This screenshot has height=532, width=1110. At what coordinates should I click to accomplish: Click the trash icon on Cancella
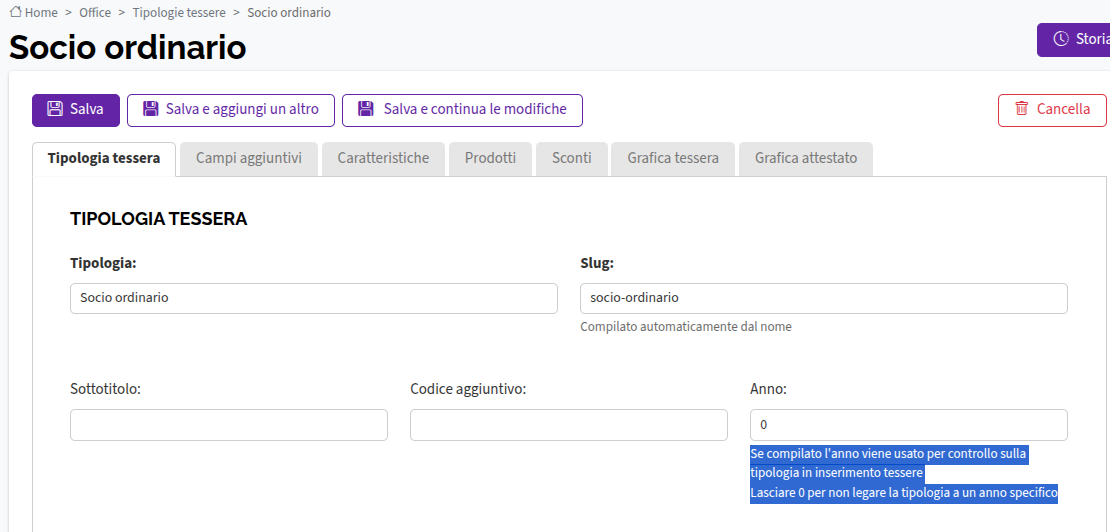pyautogui.click(x=1022, y=109)
